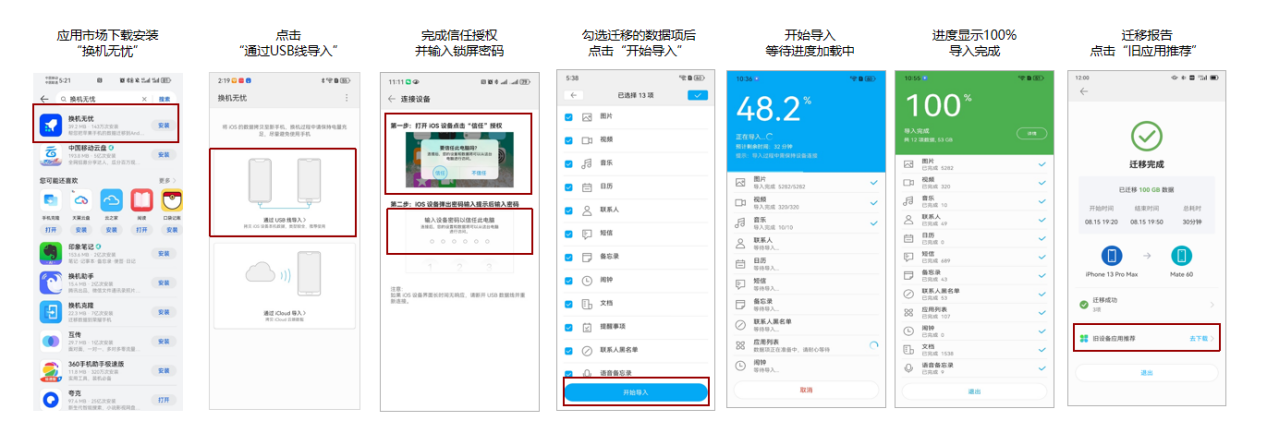The image size is (1267, 433).
Task: Uncheck the 短信 checkbox in selection list
Action: 569,233
